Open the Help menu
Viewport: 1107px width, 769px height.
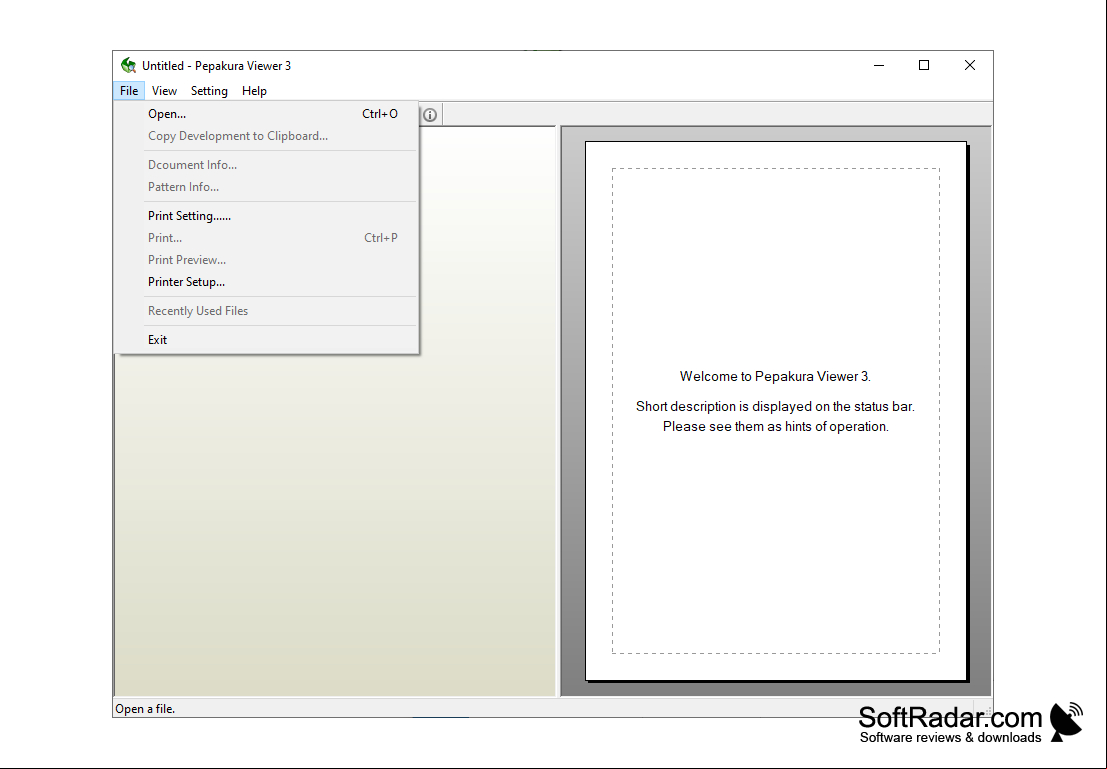254,90
